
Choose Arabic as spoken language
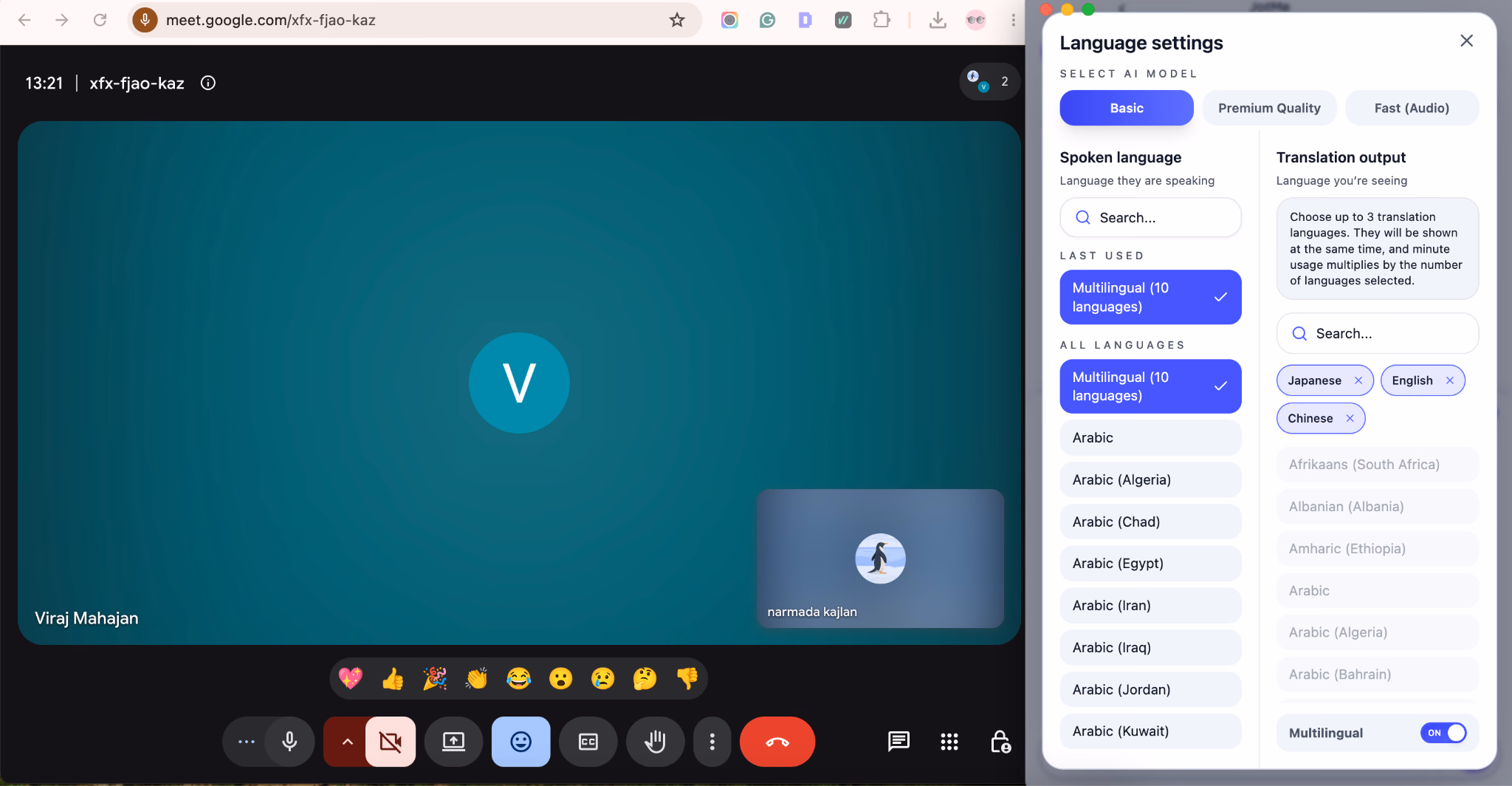[1150, 437]
